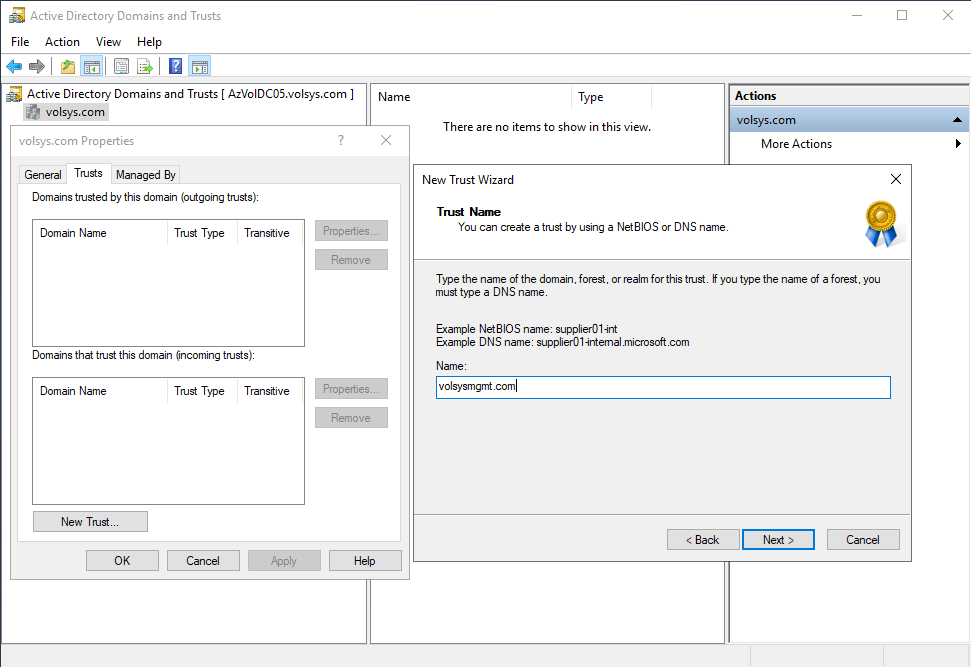This screenshot has height=667, width=971.
Task: Toggle the Show/Hide Action Pane icon
Action: [x=199, y=67]
